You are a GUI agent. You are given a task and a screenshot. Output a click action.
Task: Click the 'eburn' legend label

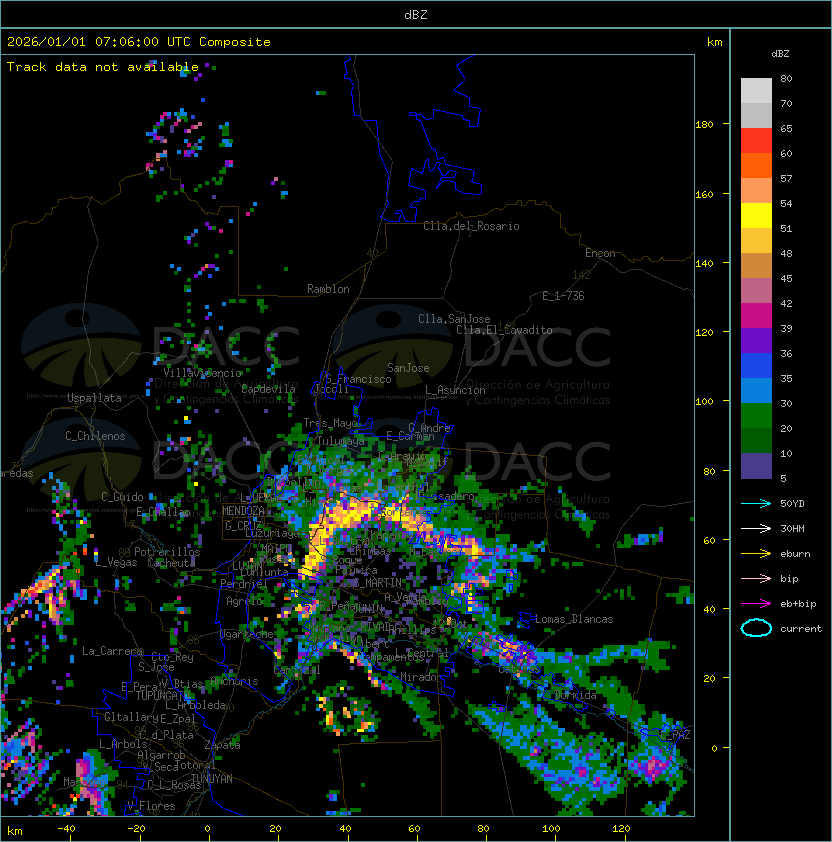tap(795, 554)
